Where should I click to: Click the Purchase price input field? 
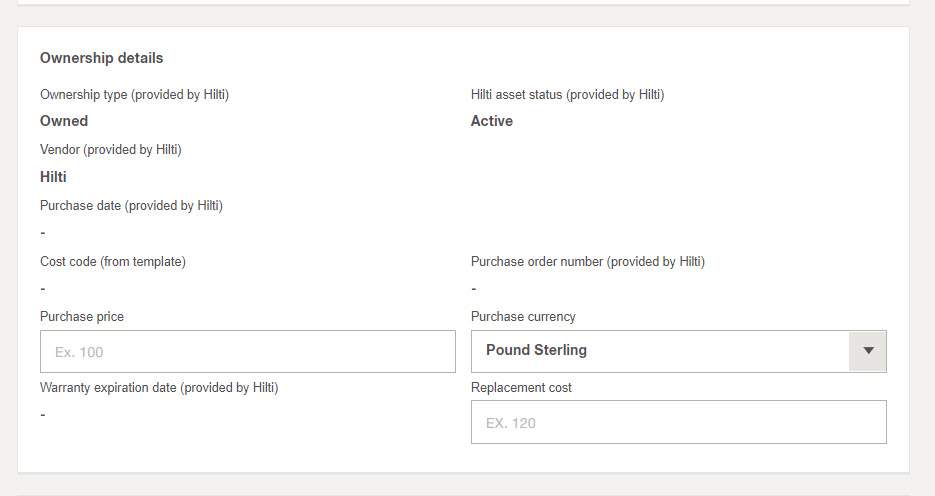(247, 352)
